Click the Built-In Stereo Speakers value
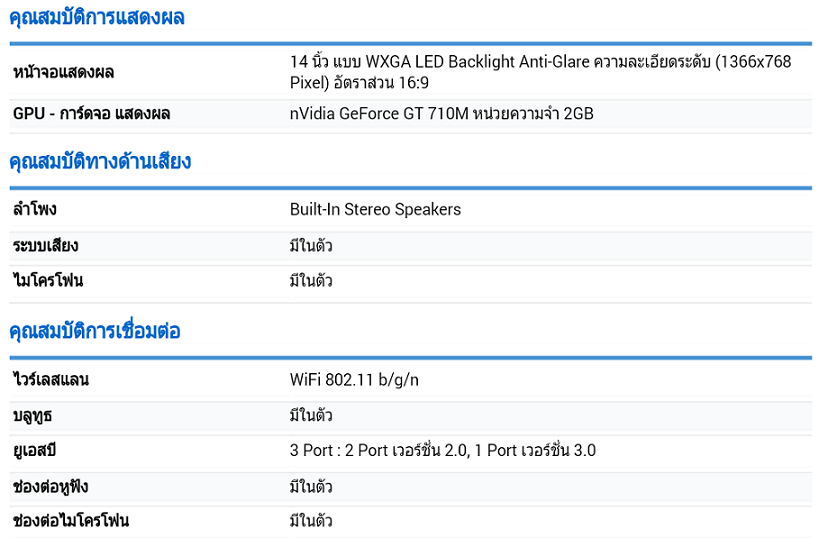This screenshot has height=538, width=819. pyautogui.click(x=375, y=210)
